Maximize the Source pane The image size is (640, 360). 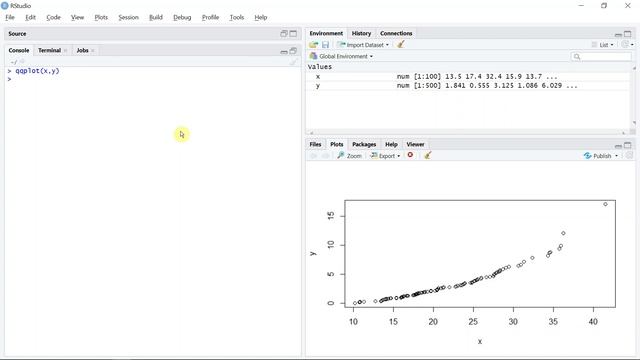[x=293, y=33]
